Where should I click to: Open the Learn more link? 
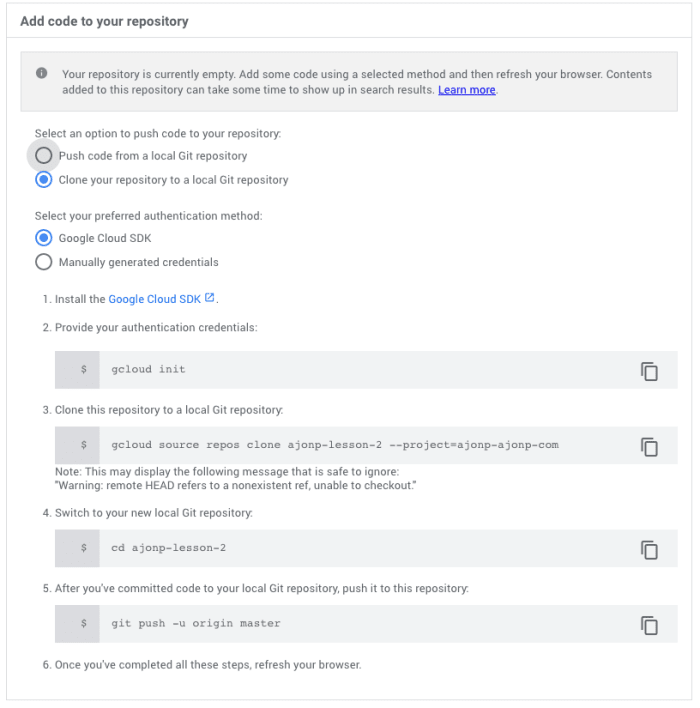[x=467, y=90]
